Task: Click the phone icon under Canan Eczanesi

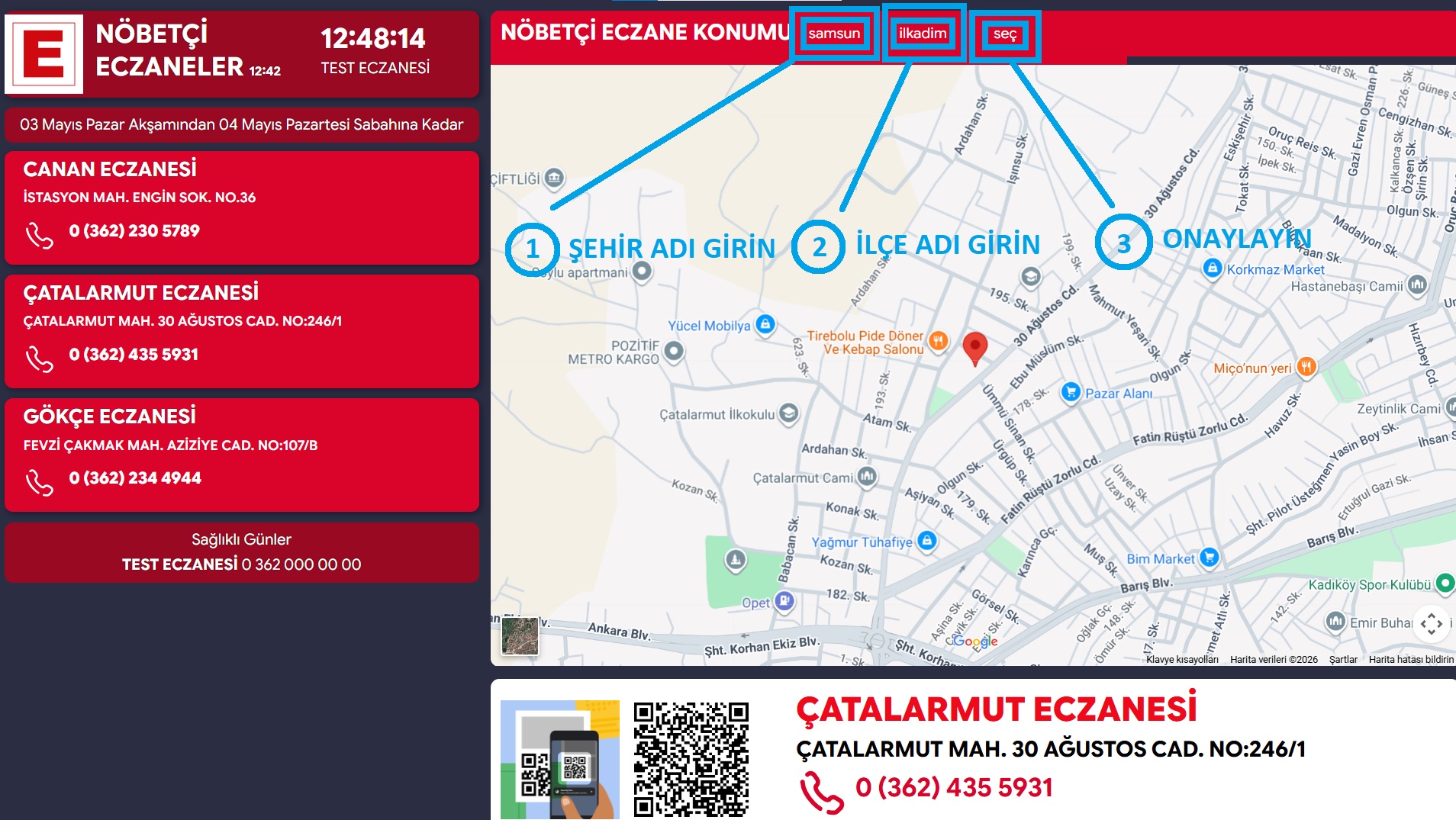Action: pyautogui.click(x=39, y=235)
